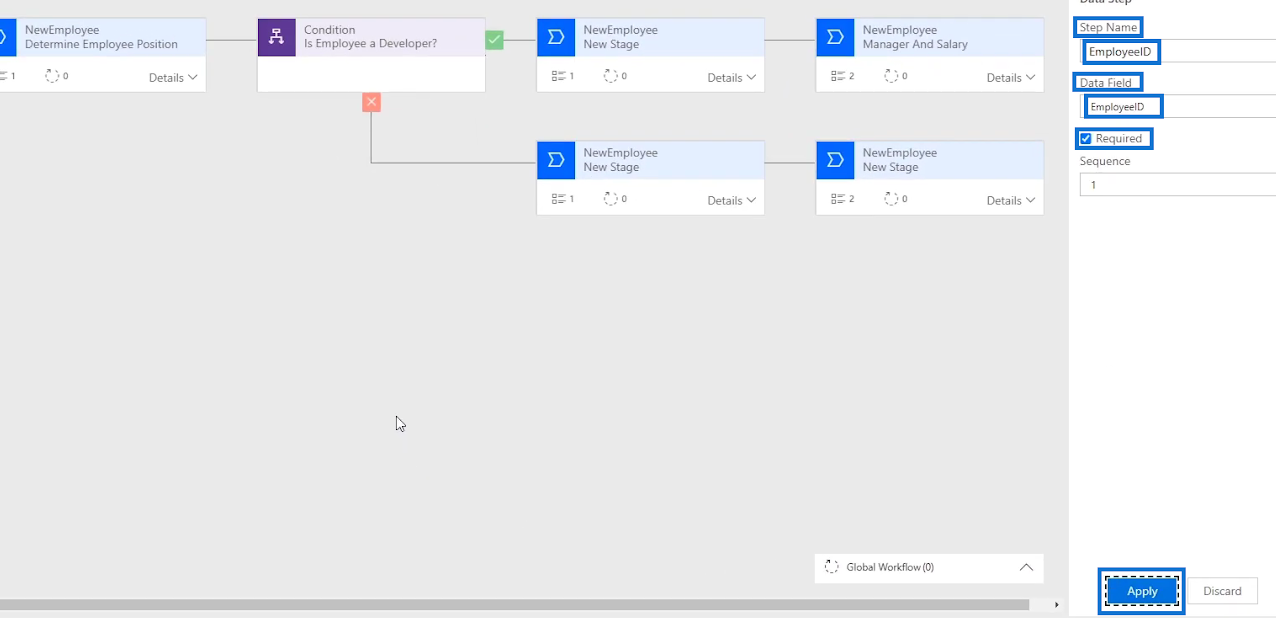
Task: Click 'Determine Employee Position' stage title
Action: tap(101, 44)
